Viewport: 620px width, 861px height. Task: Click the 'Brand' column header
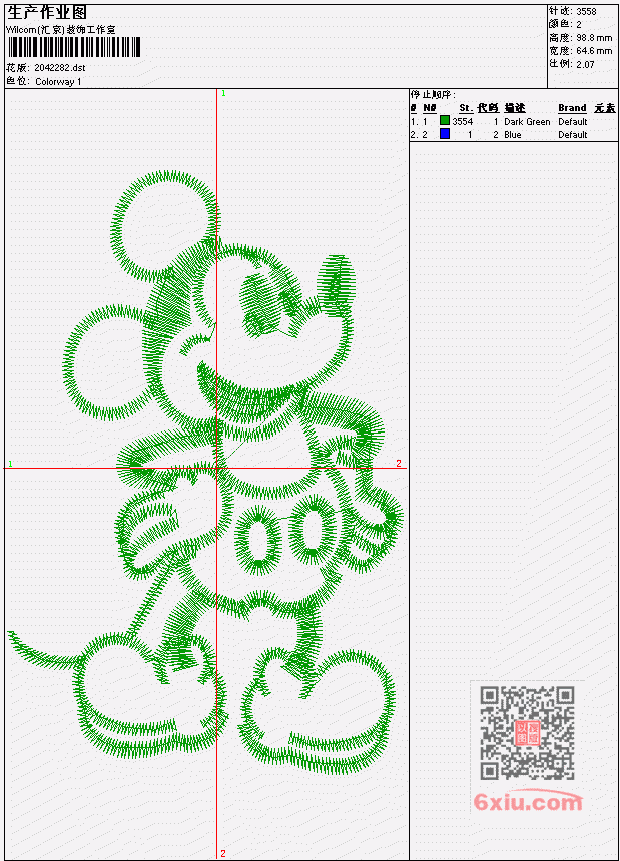572,108
